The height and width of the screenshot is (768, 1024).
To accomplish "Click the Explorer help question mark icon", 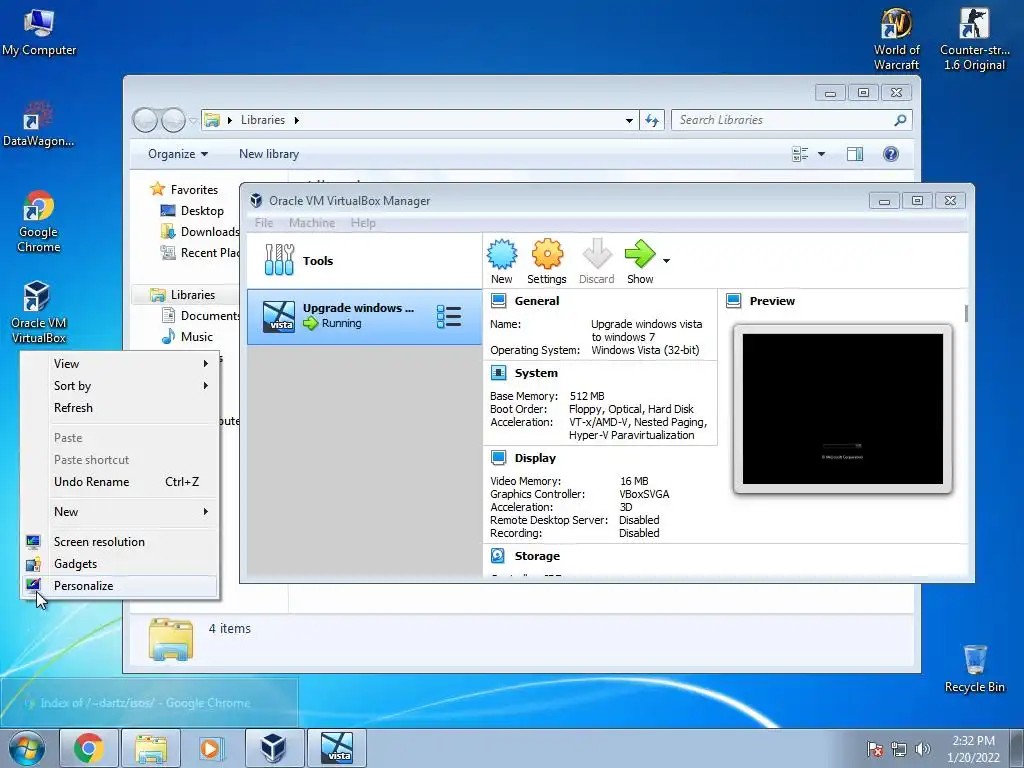I will (890, 154).
